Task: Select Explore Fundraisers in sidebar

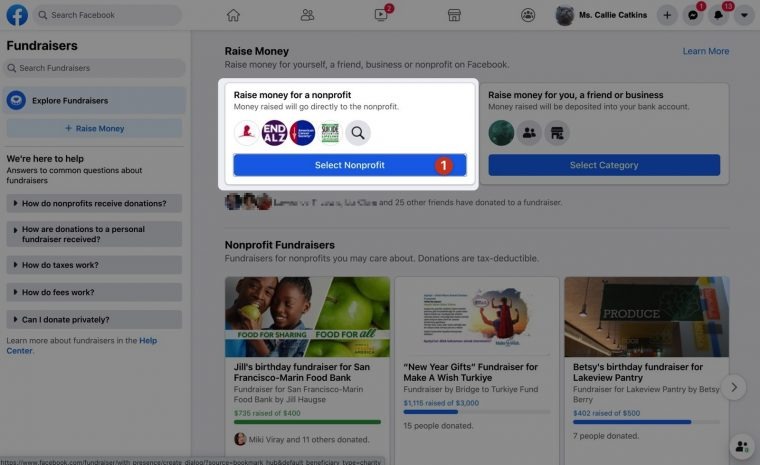Action: point(94,100)
